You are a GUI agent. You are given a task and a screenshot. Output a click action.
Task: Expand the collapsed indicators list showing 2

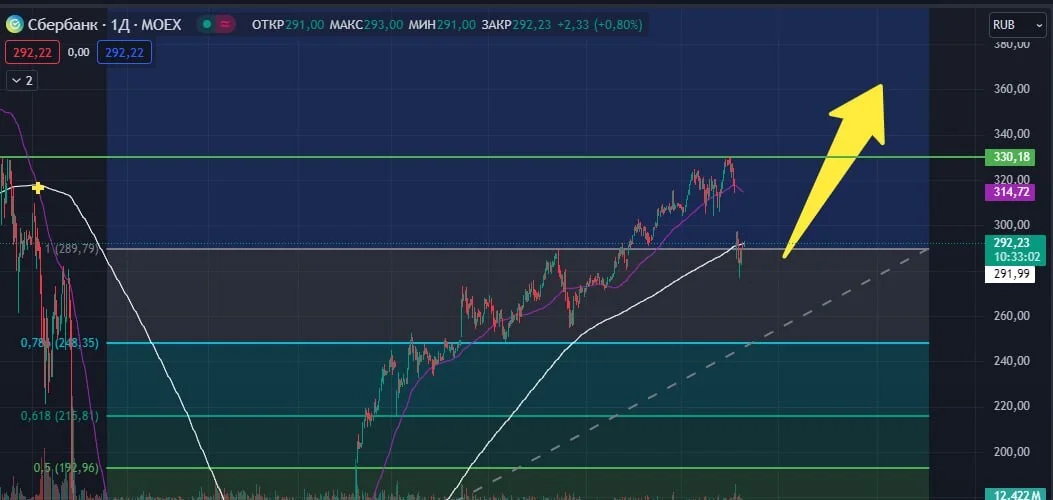click(22, 81)
